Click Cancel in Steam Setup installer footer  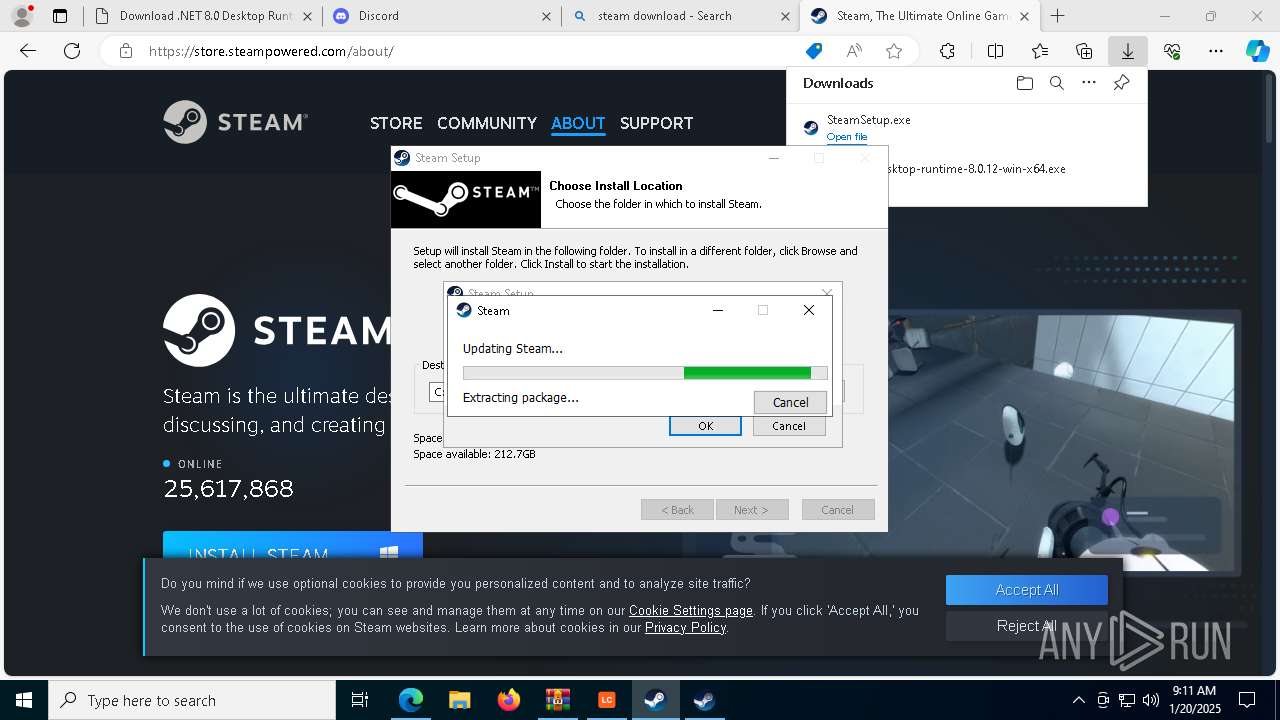click(x=838, y=510)
